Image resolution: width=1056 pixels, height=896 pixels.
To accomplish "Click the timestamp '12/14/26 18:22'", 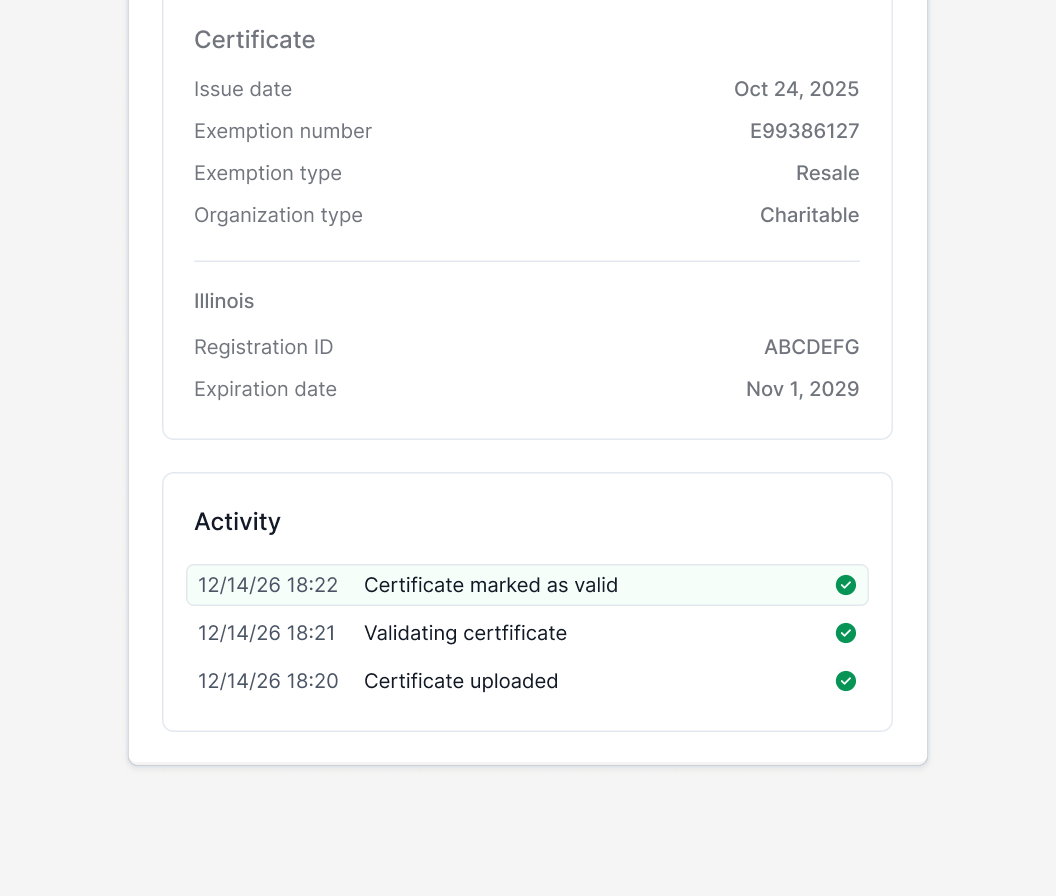I will [x=267, y=585].
